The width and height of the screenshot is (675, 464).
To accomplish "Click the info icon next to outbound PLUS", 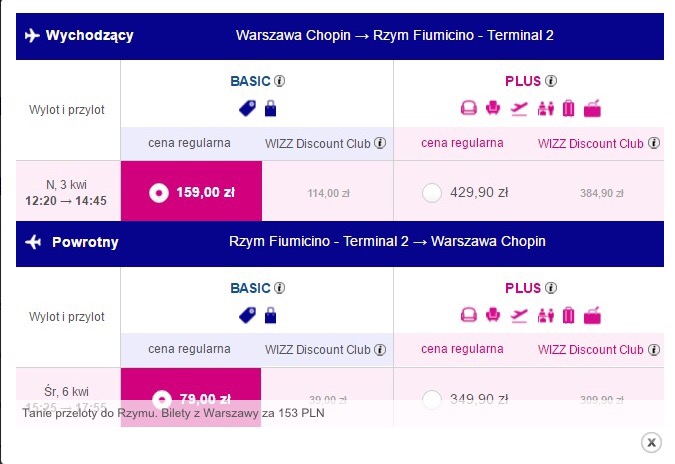I will (x=551, y=81).
